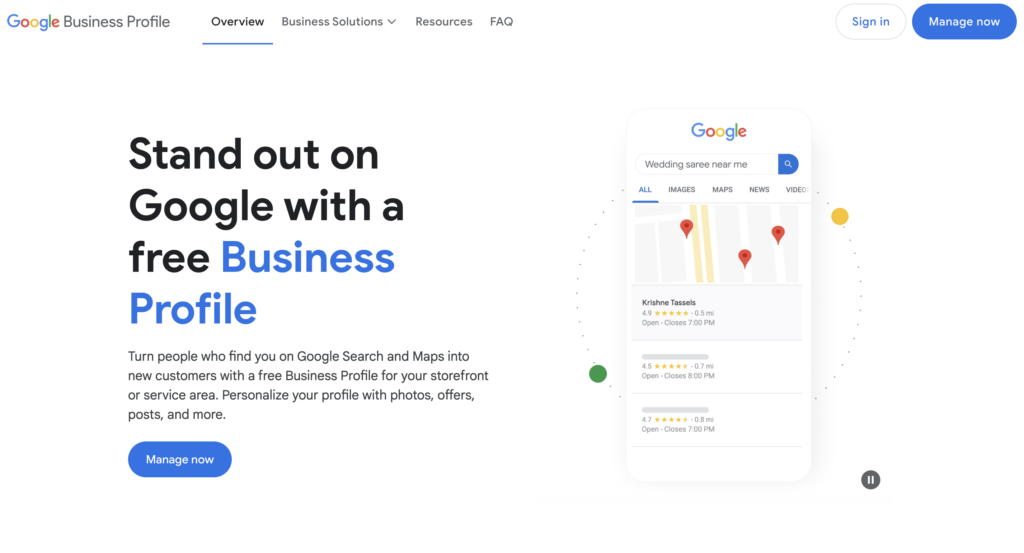Click the rightmost red map pin
This screenshot has height=553, width=1024.
click(x=778, y=234)
